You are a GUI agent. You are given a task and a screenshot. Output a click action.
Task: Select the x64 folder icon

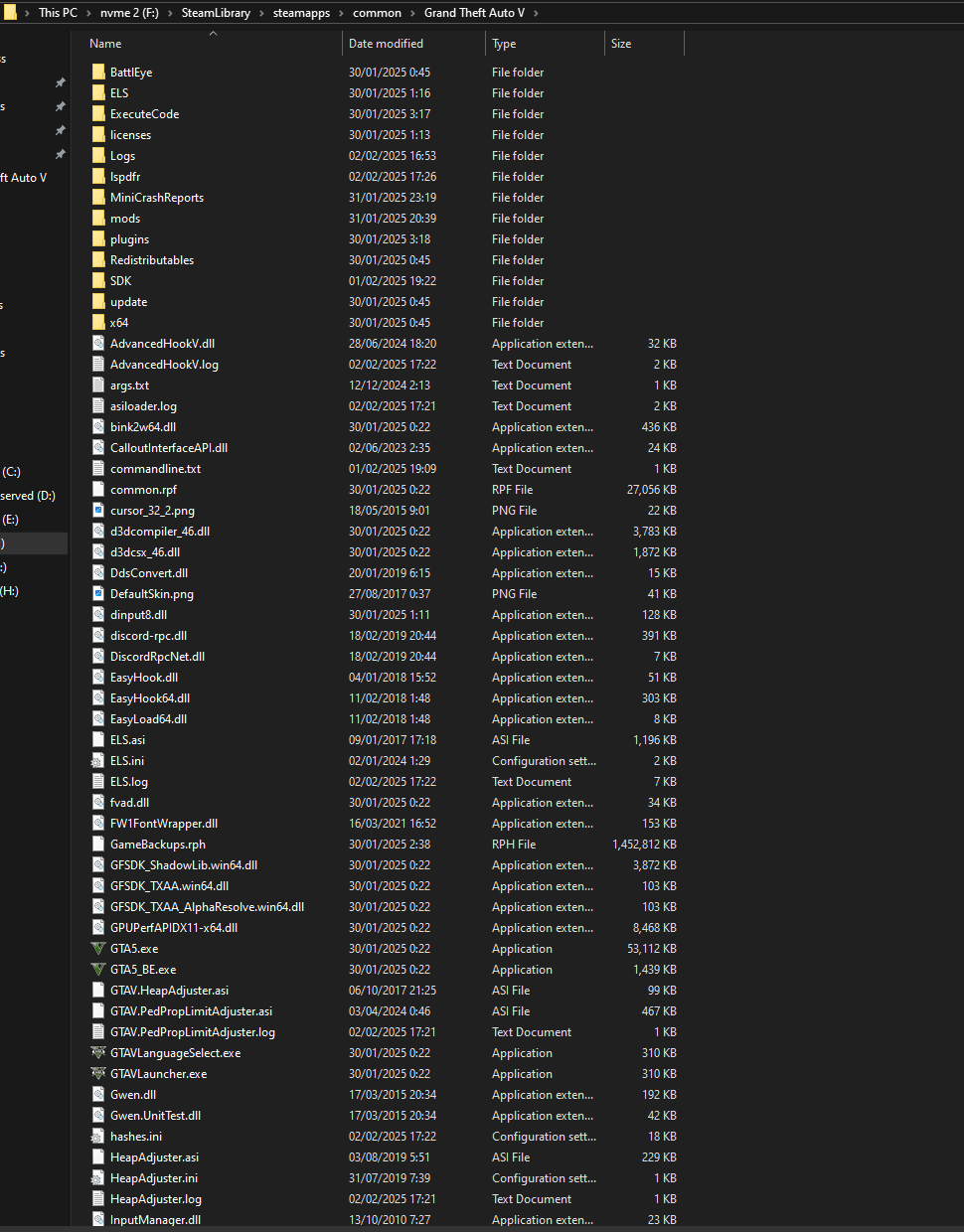point(98,322)
